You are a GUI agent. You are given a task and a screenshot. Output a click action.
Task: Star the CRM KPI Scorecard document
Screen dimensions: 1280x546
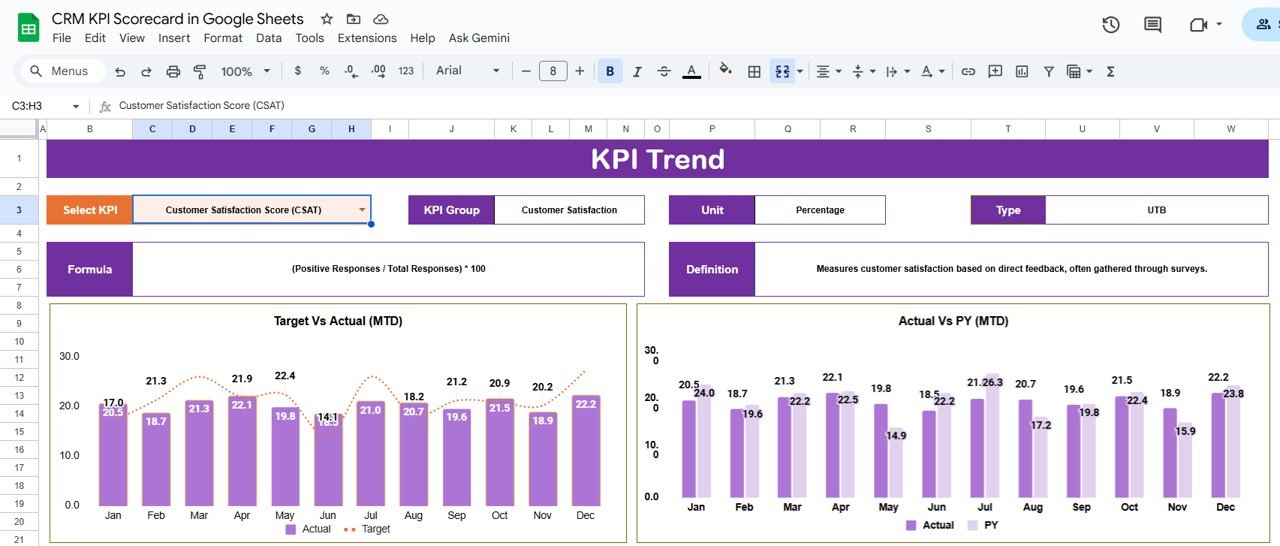click(x=326, y=19)
